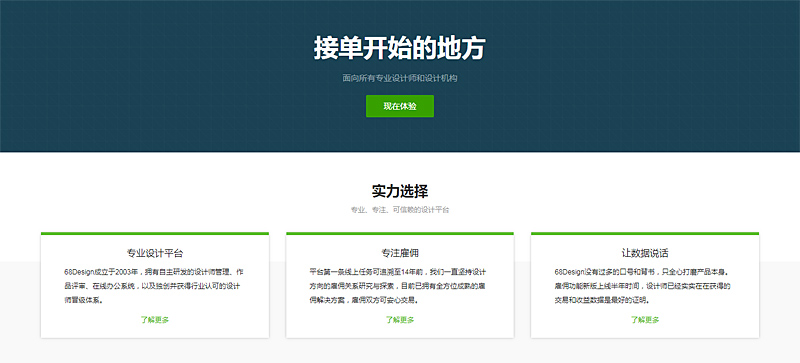Click the 实力选择 section heading
Viewport: 800px width, 363px height.
(x=399, y=191)
